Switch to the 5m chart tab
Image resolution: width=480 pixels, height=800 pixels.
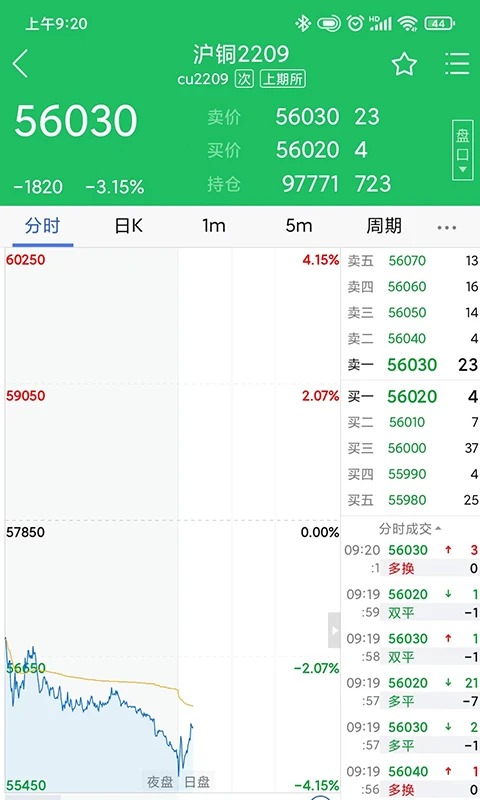299,226
